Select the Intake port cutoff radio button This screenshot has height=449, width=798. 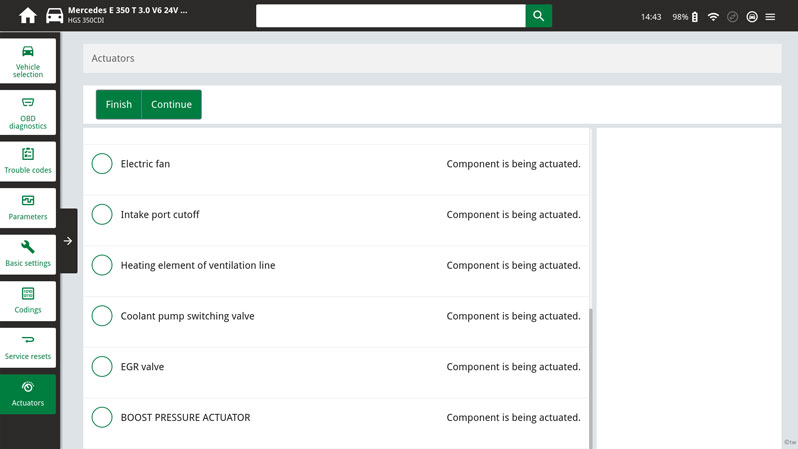(x=102, y=214)
